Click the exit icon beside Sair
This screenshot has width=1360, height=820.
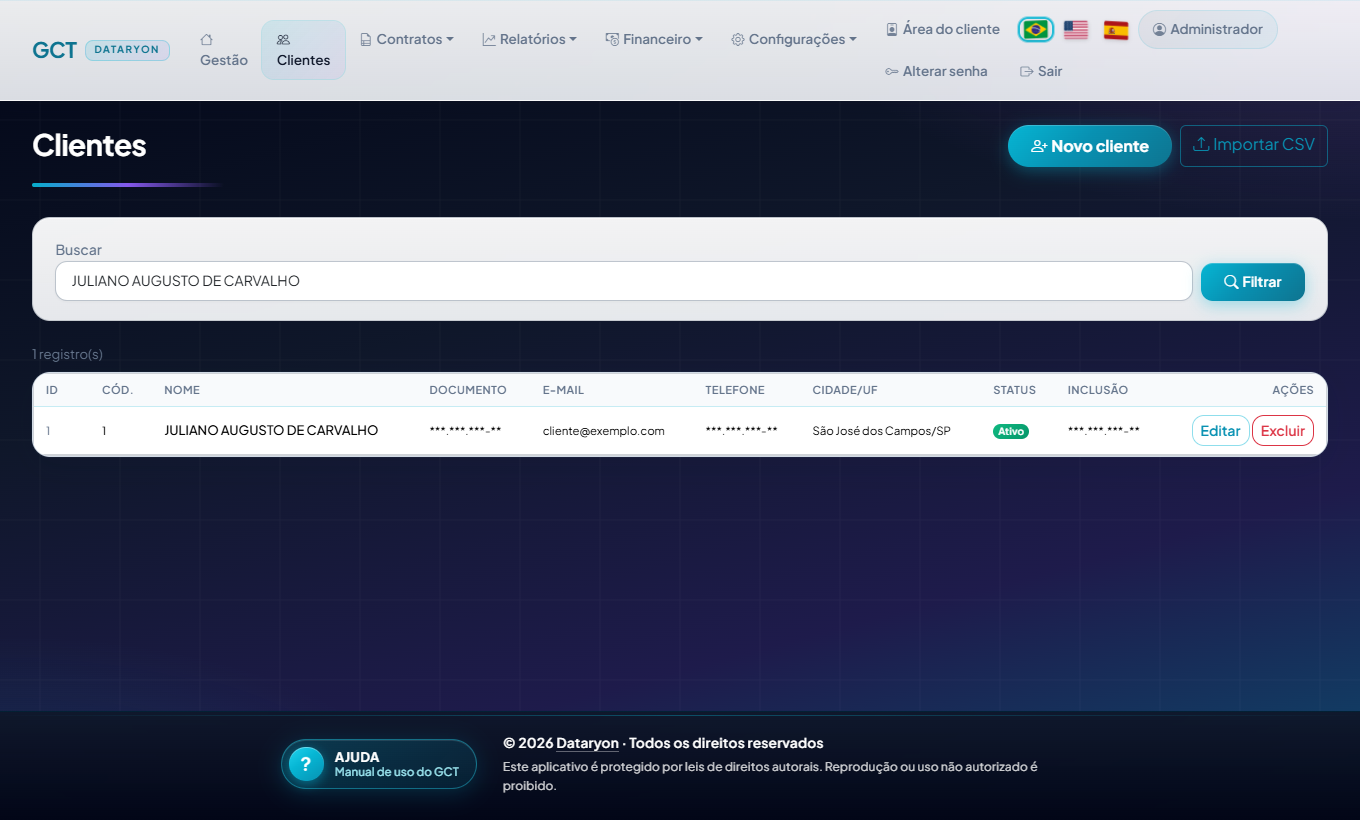coord(1026,72)
